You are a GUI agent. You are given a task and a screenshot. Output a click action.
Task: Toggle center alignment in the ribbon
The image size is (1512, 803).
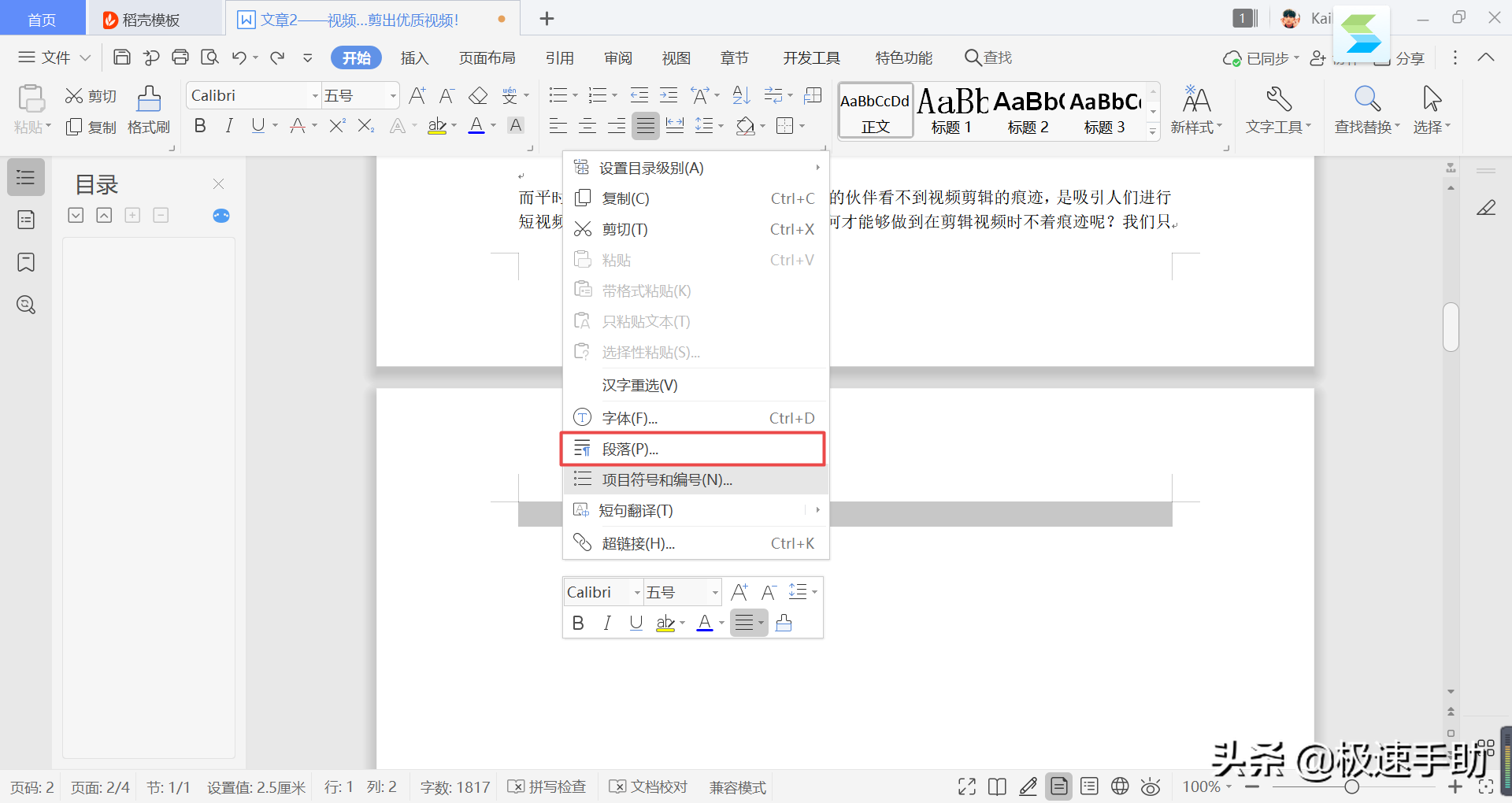pos(587,125)
